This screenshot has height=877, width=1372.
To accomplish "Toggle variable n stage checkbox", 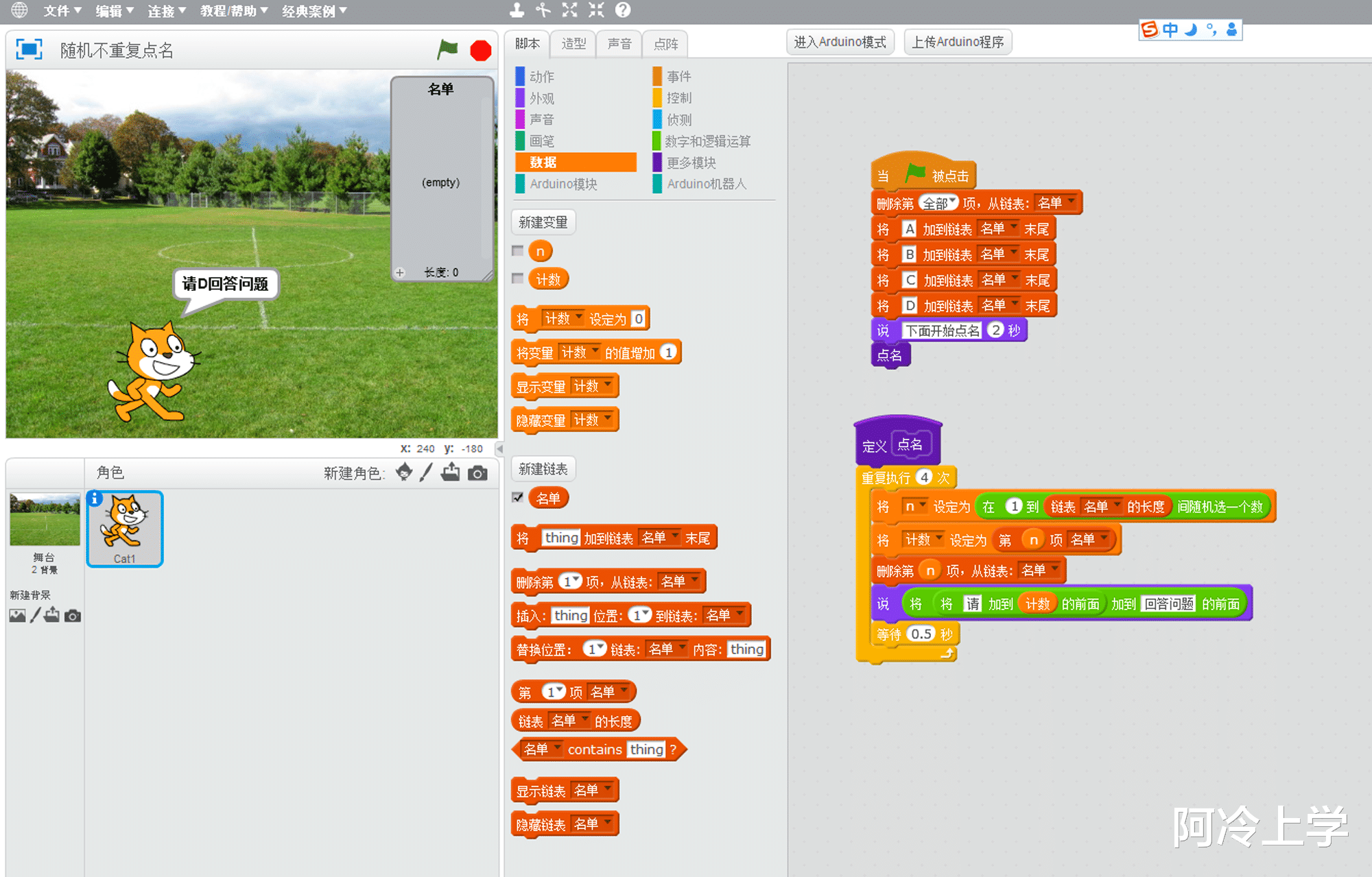I will click(x=518, y=251).
